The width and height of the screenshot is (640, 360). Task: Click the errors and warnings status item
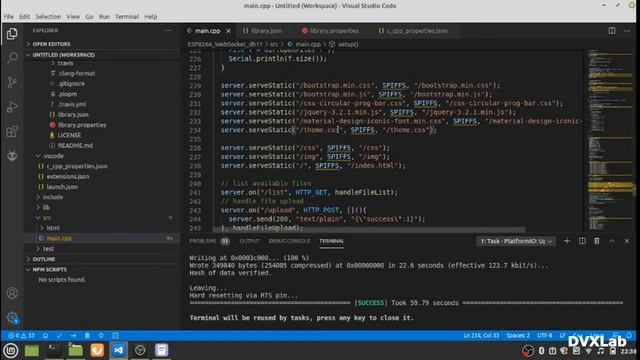point(21,336)
